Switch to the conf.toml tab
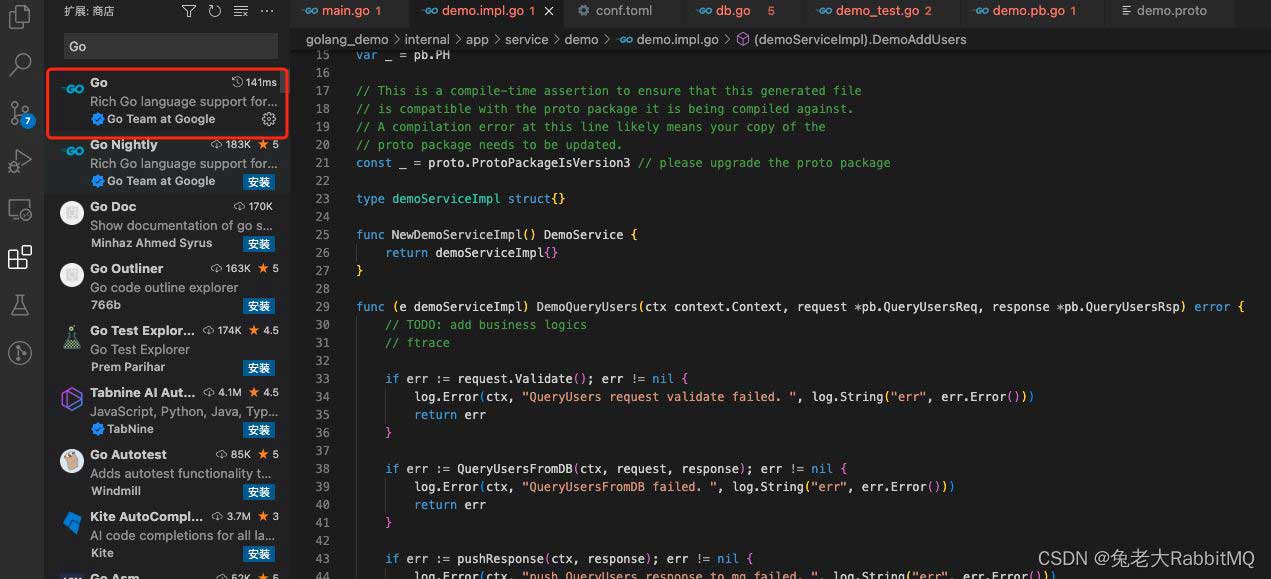The width and height of the screenshot is (1271, 579). (x=622, y=11)
